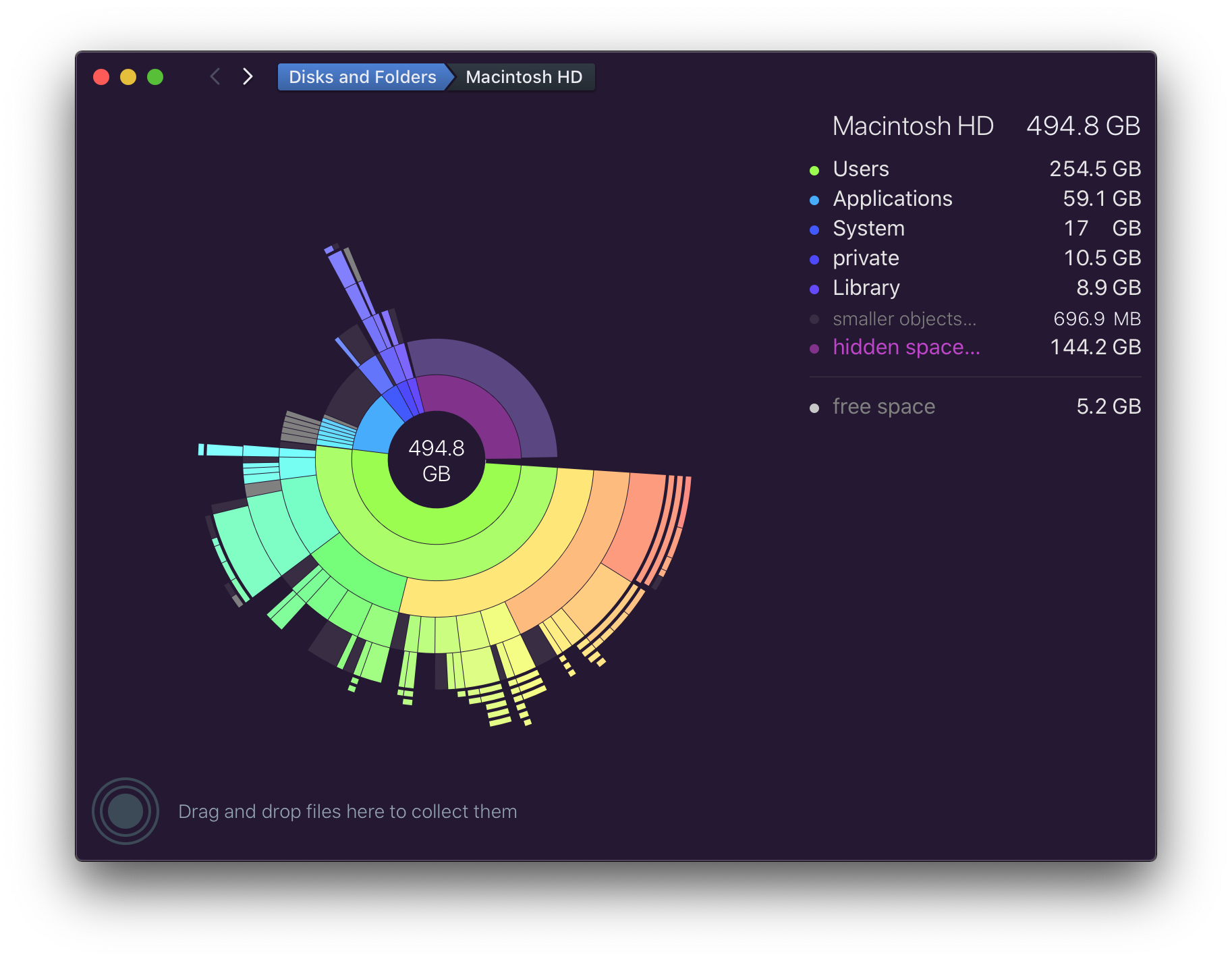Go back with the left chevron arrow
Image resolution: width=1232 pixels, height=961 pixels.
(215, 77)
